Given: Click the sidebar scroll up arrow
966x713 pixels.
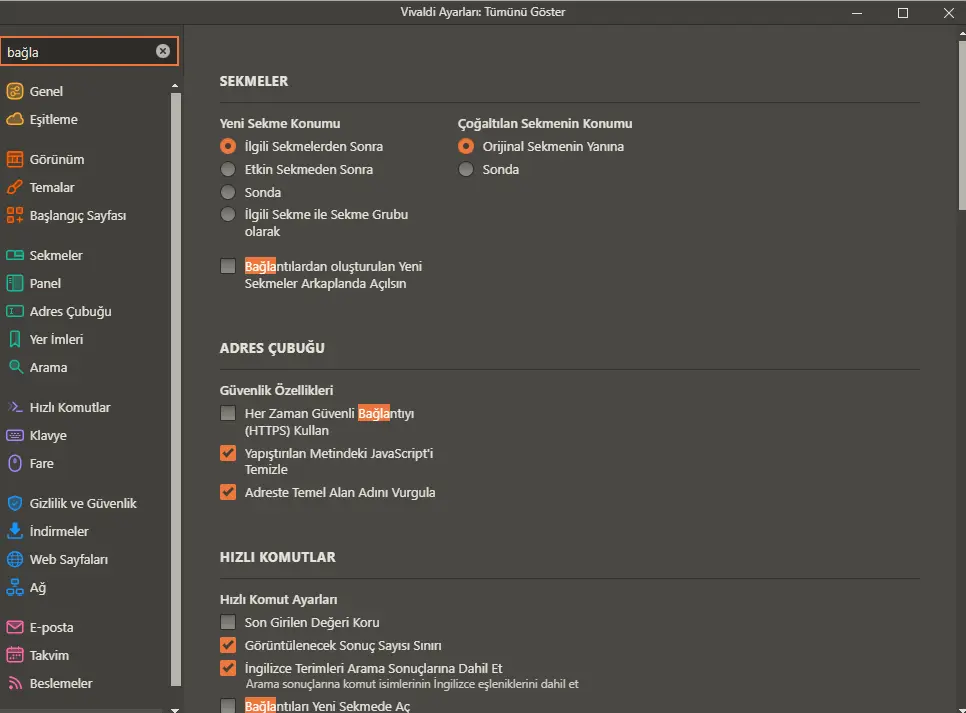Looking at the screenshot, I should pyautogui.click(x=175, y=86).
